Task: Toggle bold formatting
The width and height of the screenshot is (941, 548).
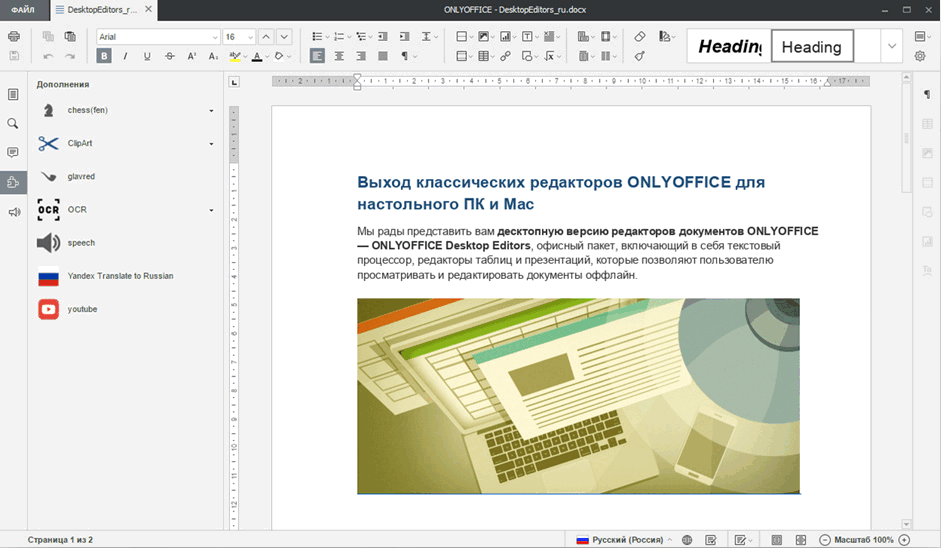Action: click(x=104, y=56)
